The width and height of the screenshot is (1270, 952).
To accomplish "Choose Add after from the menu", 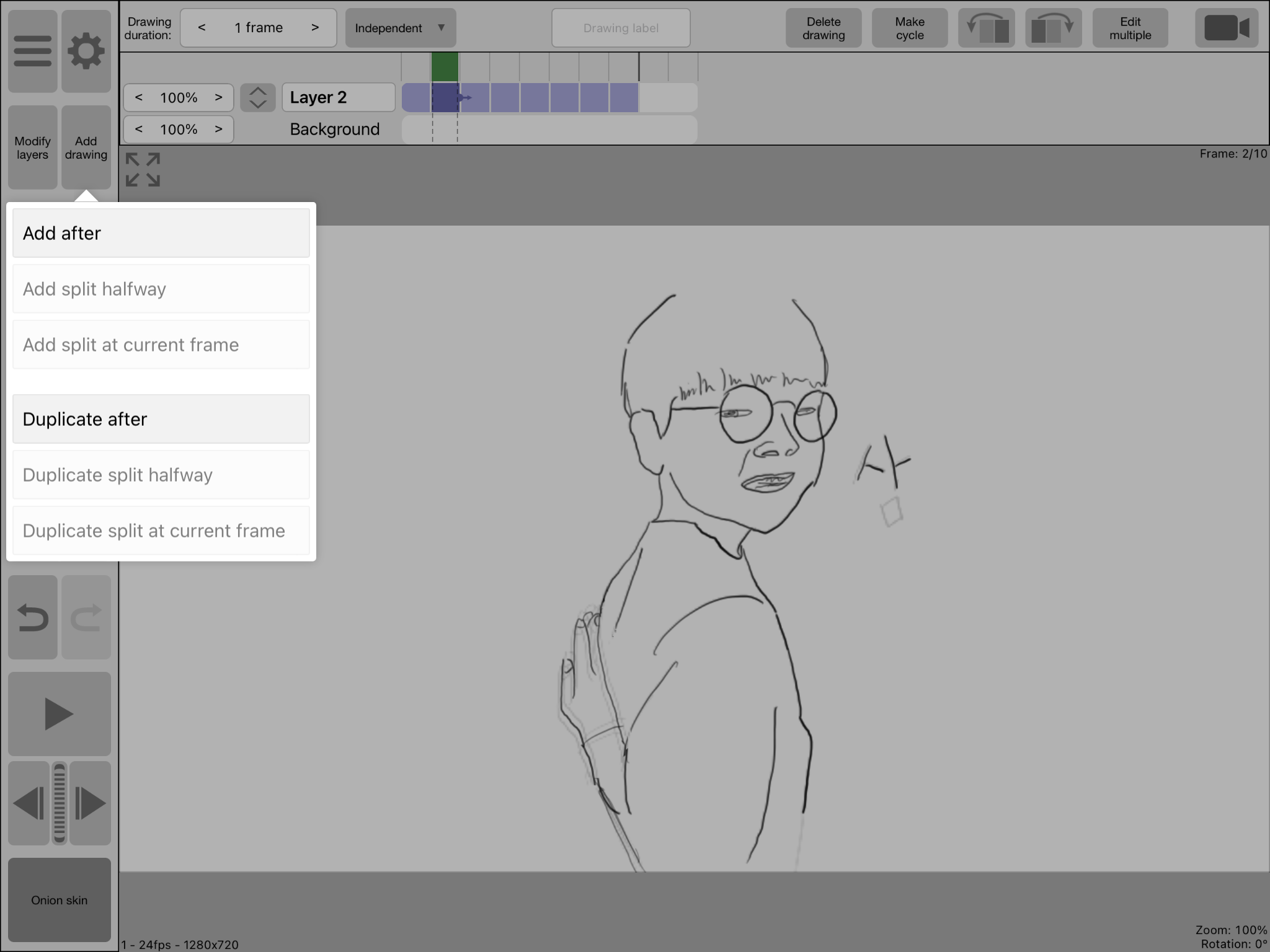I will pyautogui.click(x=161, y=233).
